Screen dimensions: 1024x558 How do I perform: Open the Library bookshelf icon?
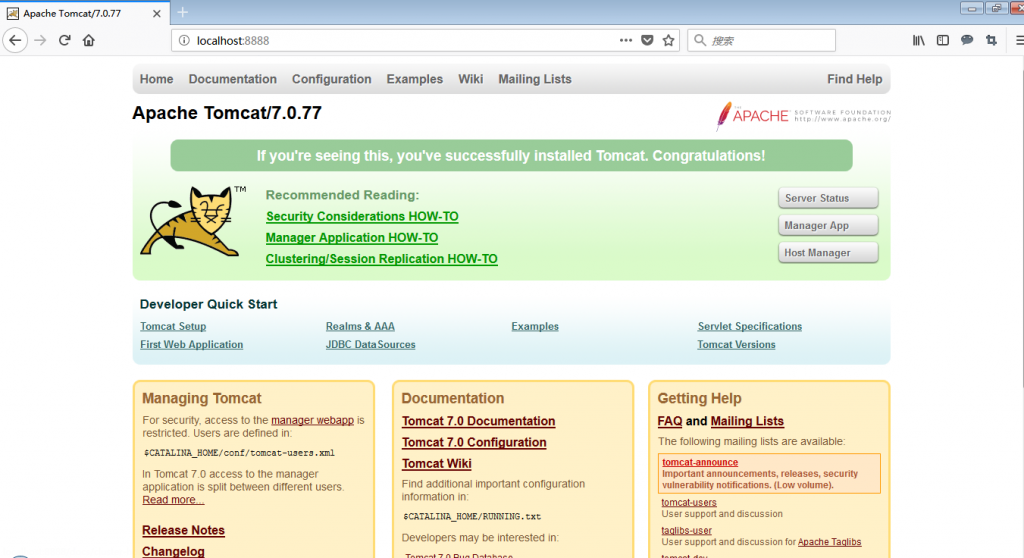918,41
